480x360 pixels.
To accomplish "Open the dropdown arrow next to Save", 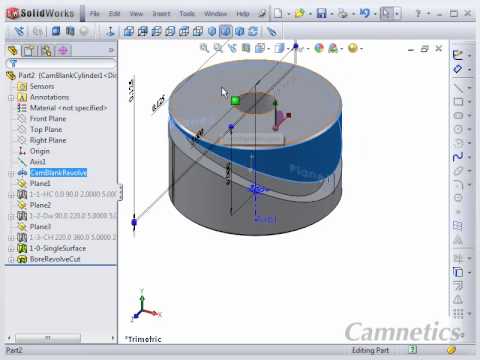I will [332, 14].
